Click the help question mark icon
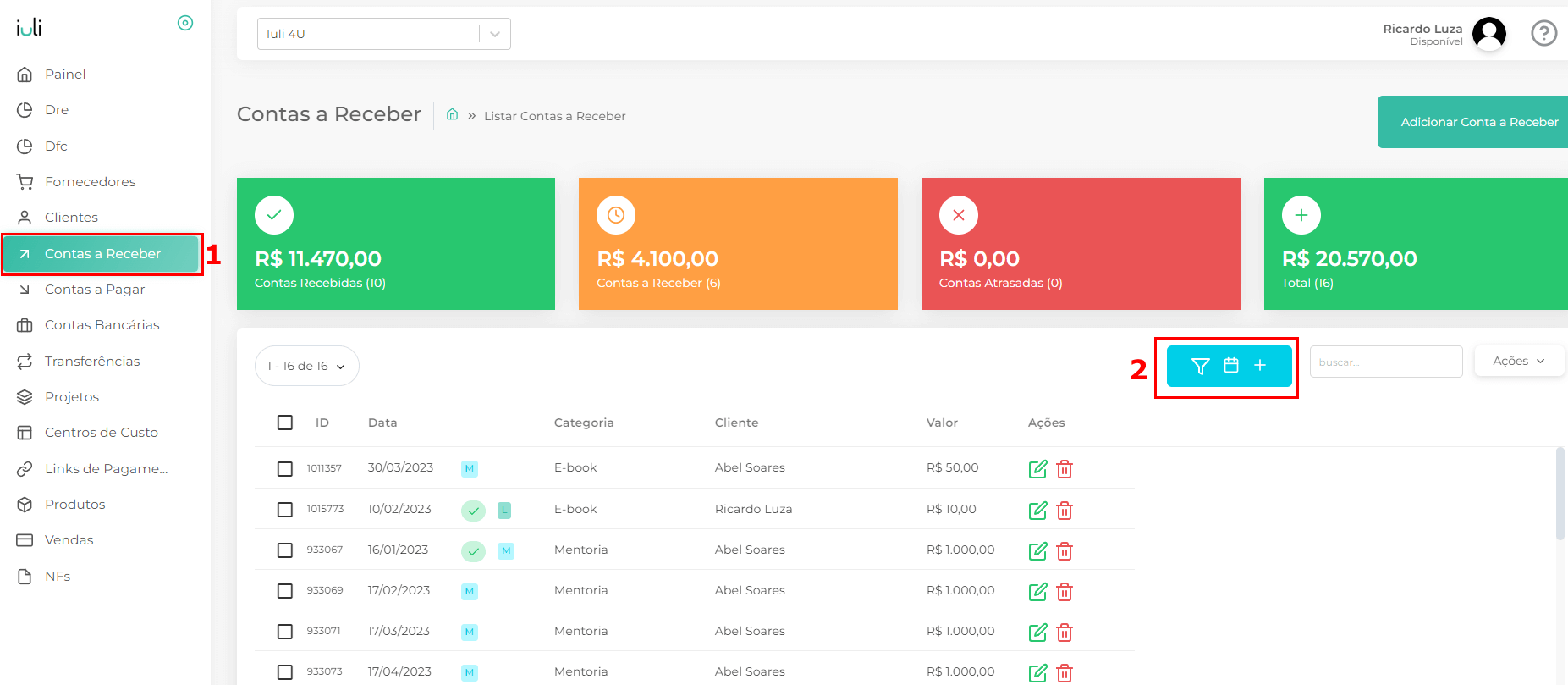 click(1543, 34)
